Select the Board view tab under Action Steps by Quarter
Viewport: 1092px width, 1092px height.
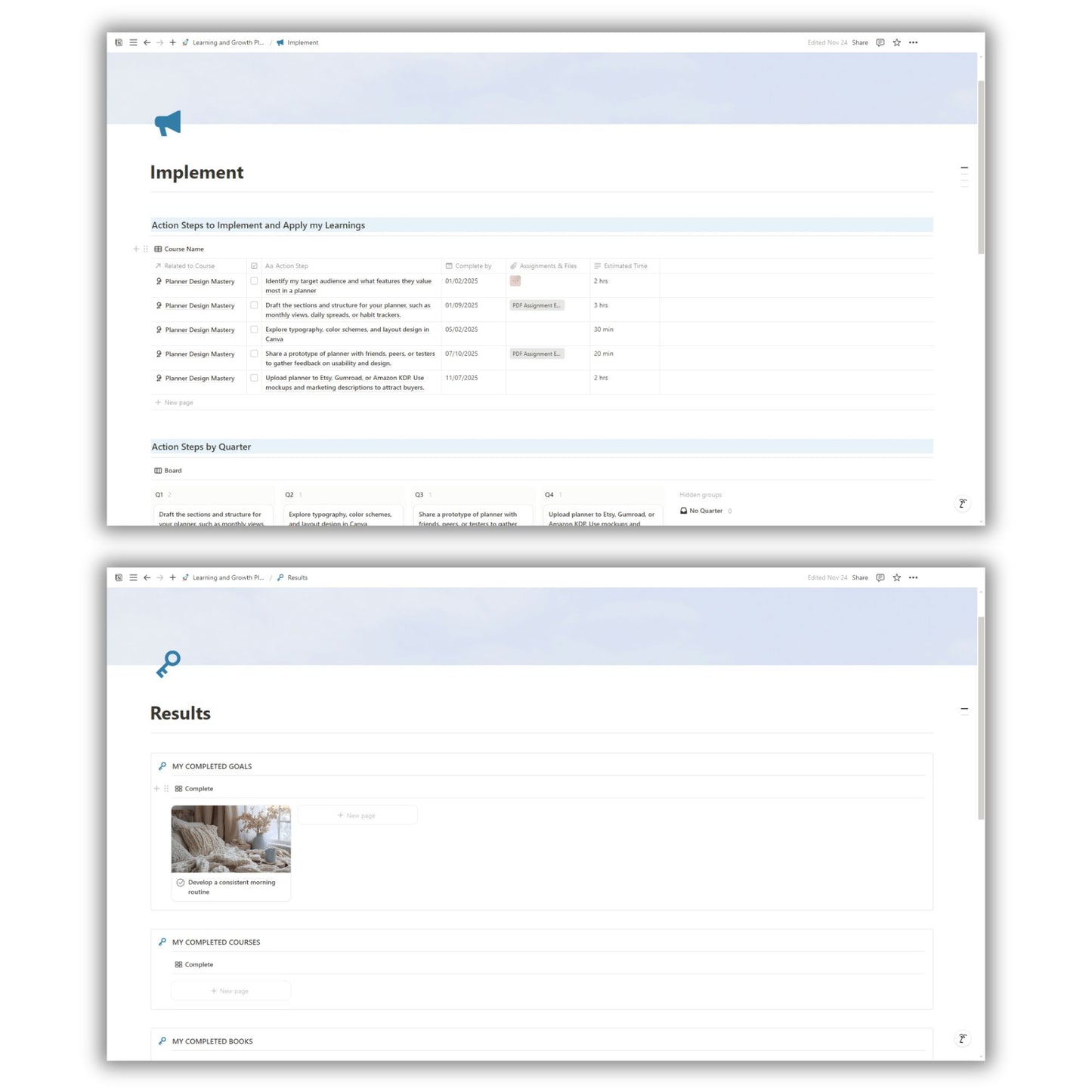tap(169, 471)
